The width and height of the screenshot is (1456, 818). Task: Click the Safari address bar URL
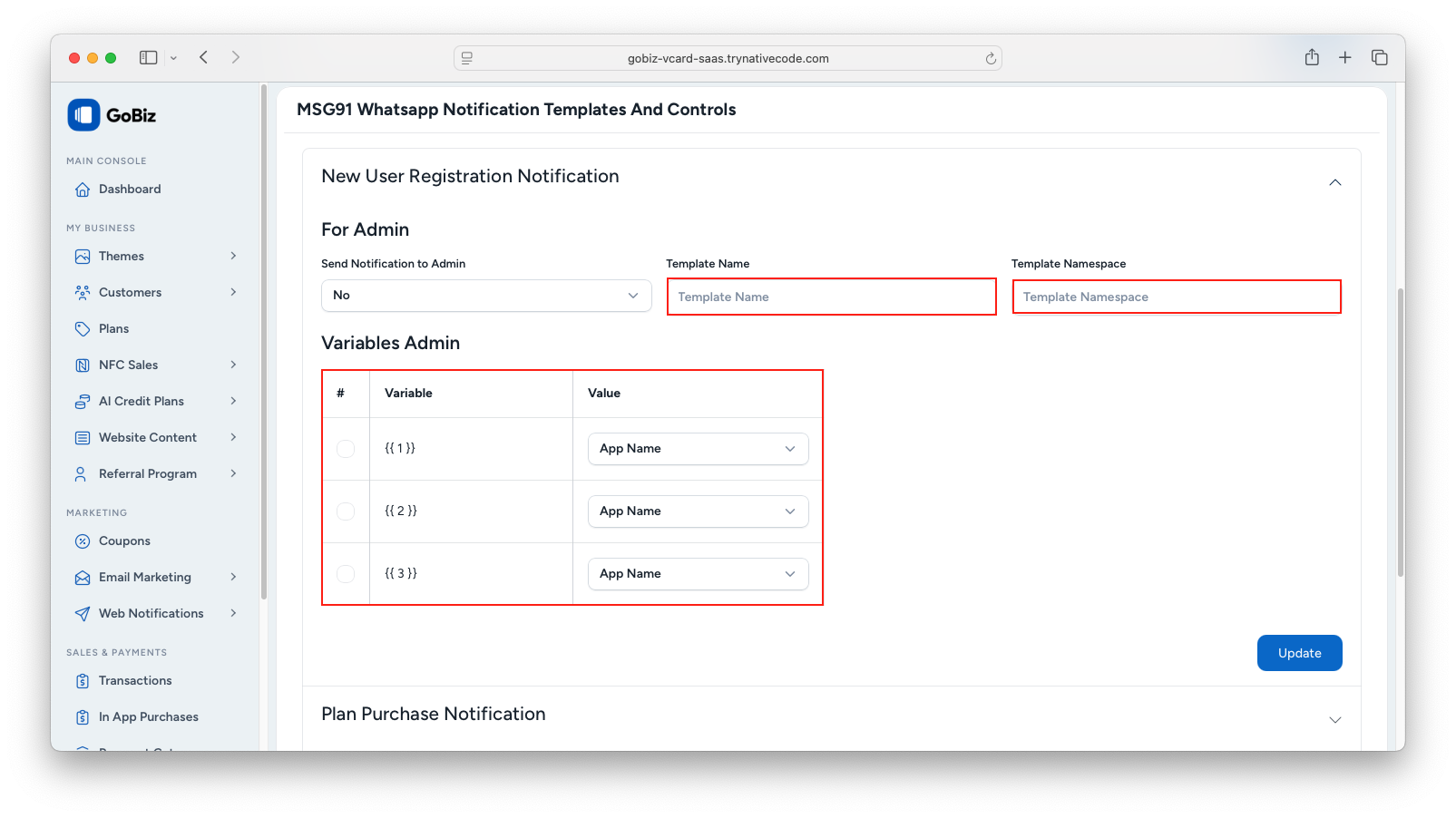point(728,58)
